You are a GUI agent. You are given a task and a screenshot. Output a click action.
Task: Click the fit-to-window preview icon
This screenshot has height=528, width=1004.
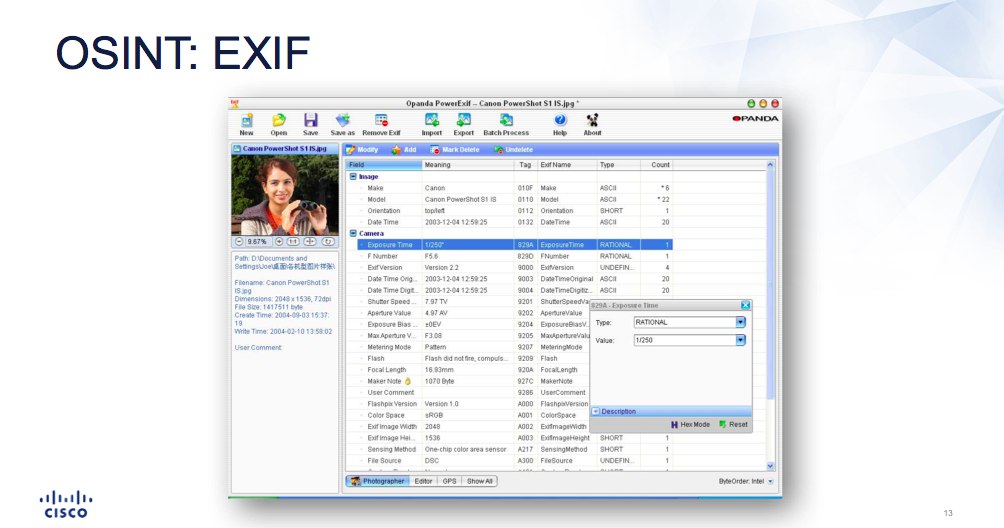pos(310,242)
